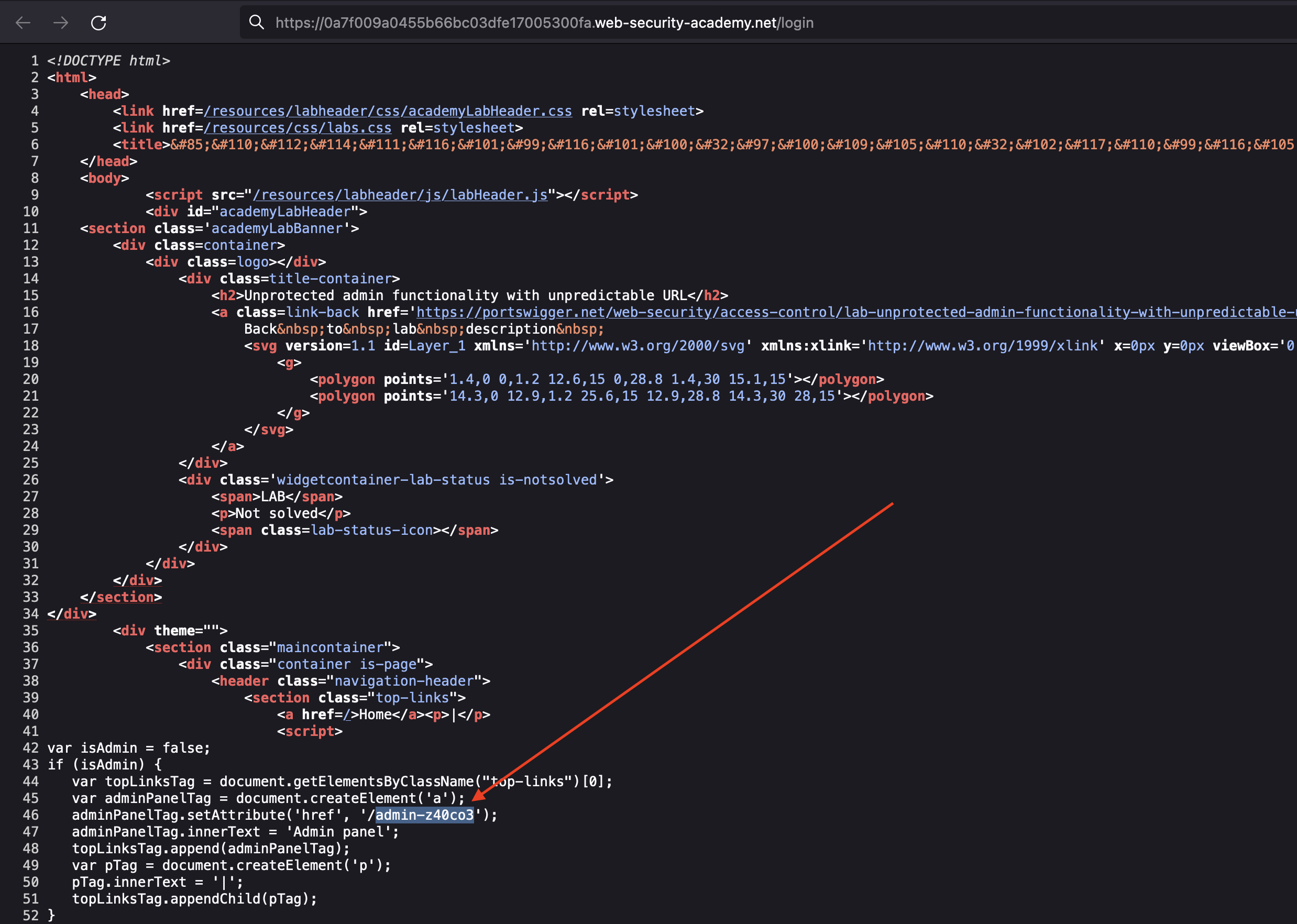Viewport: 1297px width, 924px height.
Task: Click the Home href slash link
Action: [346, 714]
